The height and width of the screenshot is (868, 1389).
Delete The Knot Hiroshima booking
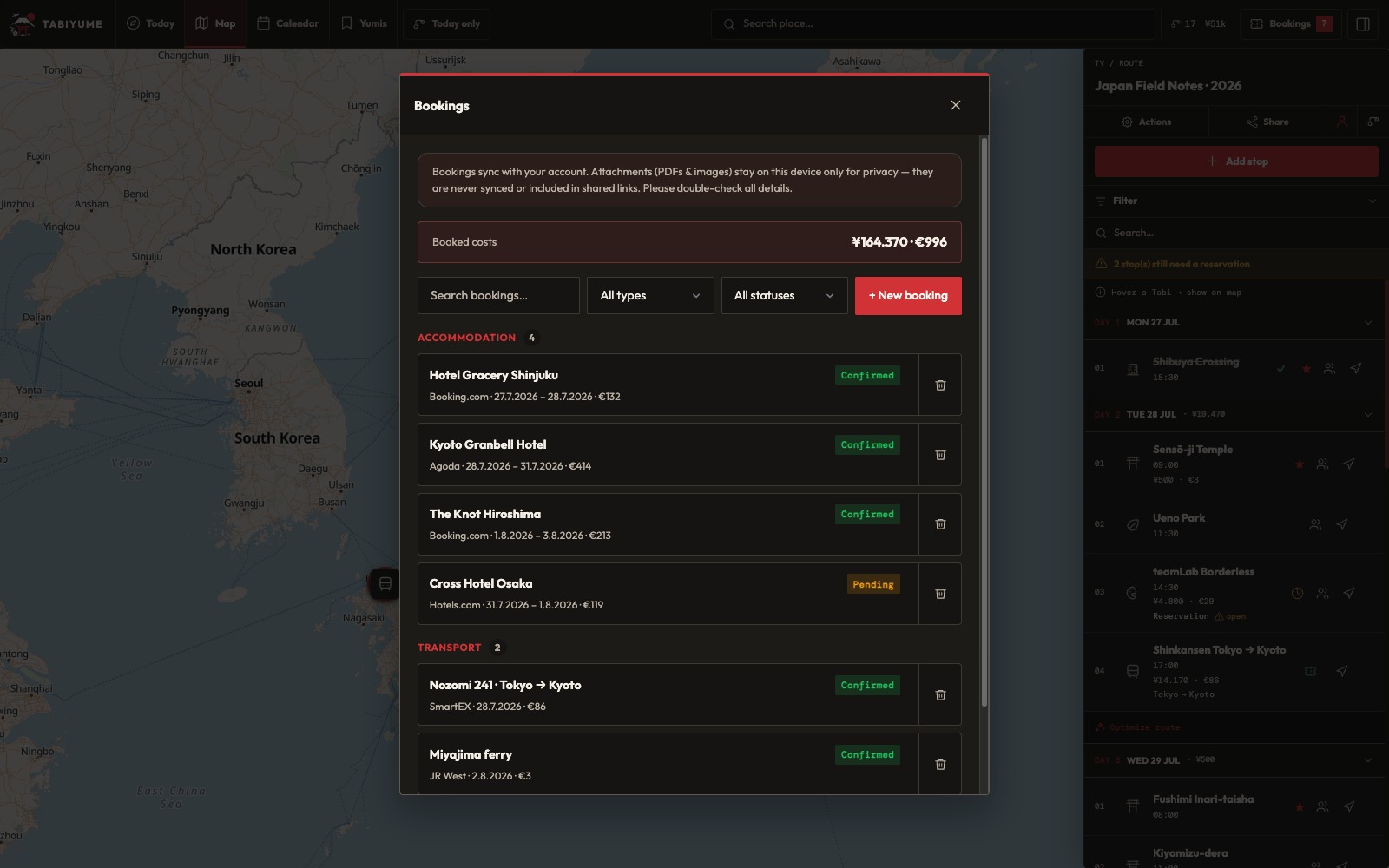click(940, 523)
